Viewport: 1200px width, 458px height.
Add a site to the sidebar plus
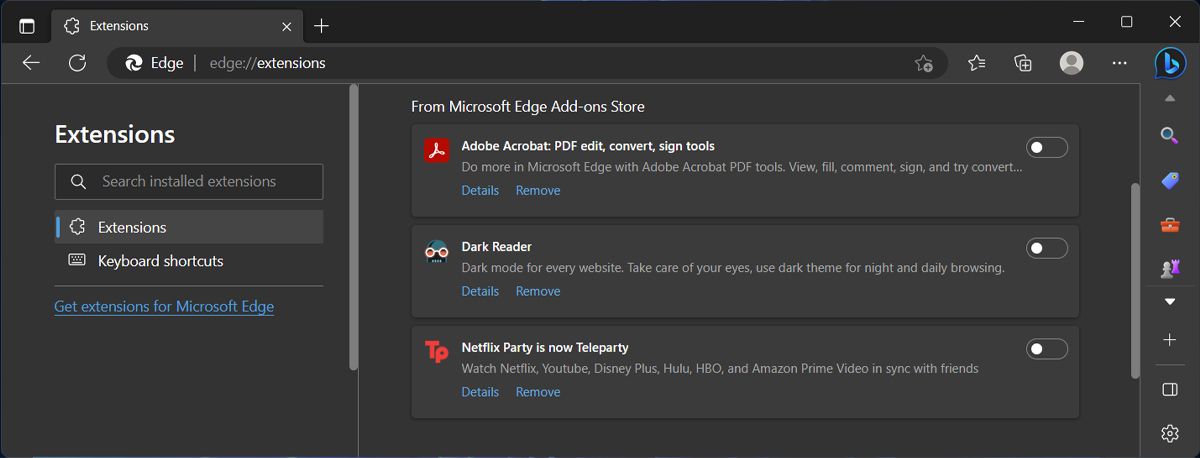click(x=1169, y=340)
